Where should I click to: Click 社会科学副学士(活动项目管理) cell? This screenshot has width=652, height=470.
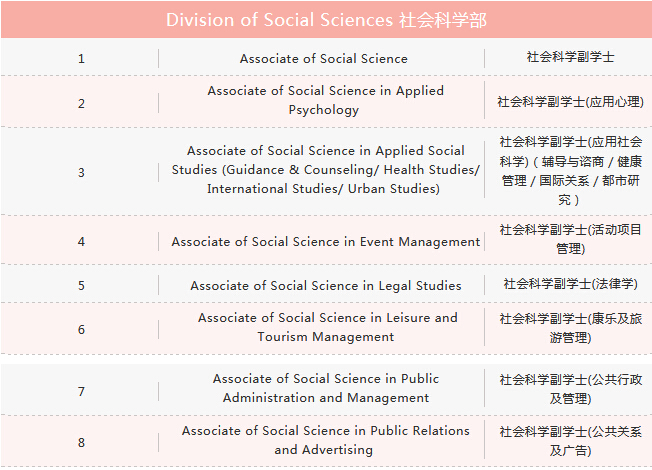[570, 239]
